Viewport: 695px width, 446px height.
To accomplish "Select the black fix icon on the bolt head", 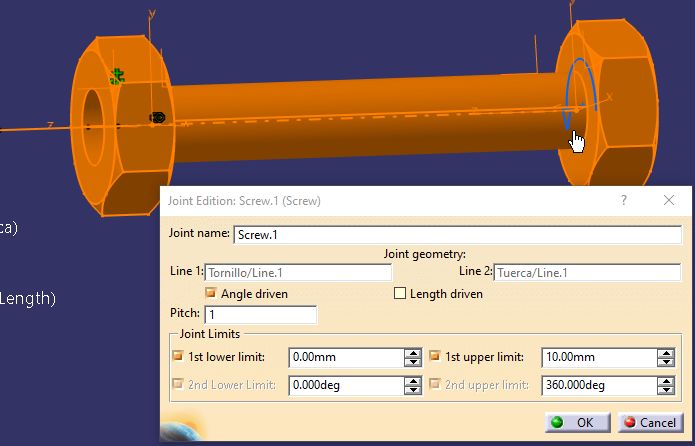I will 157,117.
